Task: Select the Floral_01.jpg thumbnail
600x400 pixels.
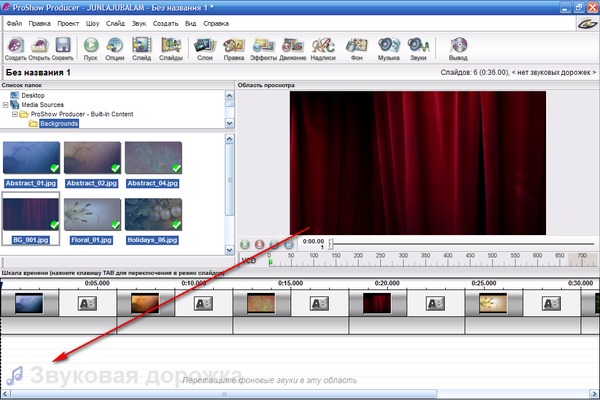Action: point(92,214)
